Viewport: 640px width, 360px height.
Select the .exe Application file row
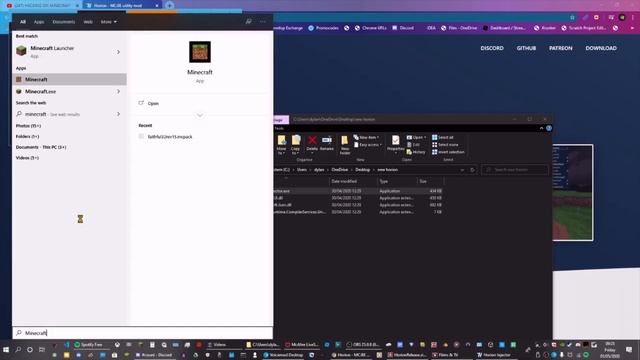(359, 191)
